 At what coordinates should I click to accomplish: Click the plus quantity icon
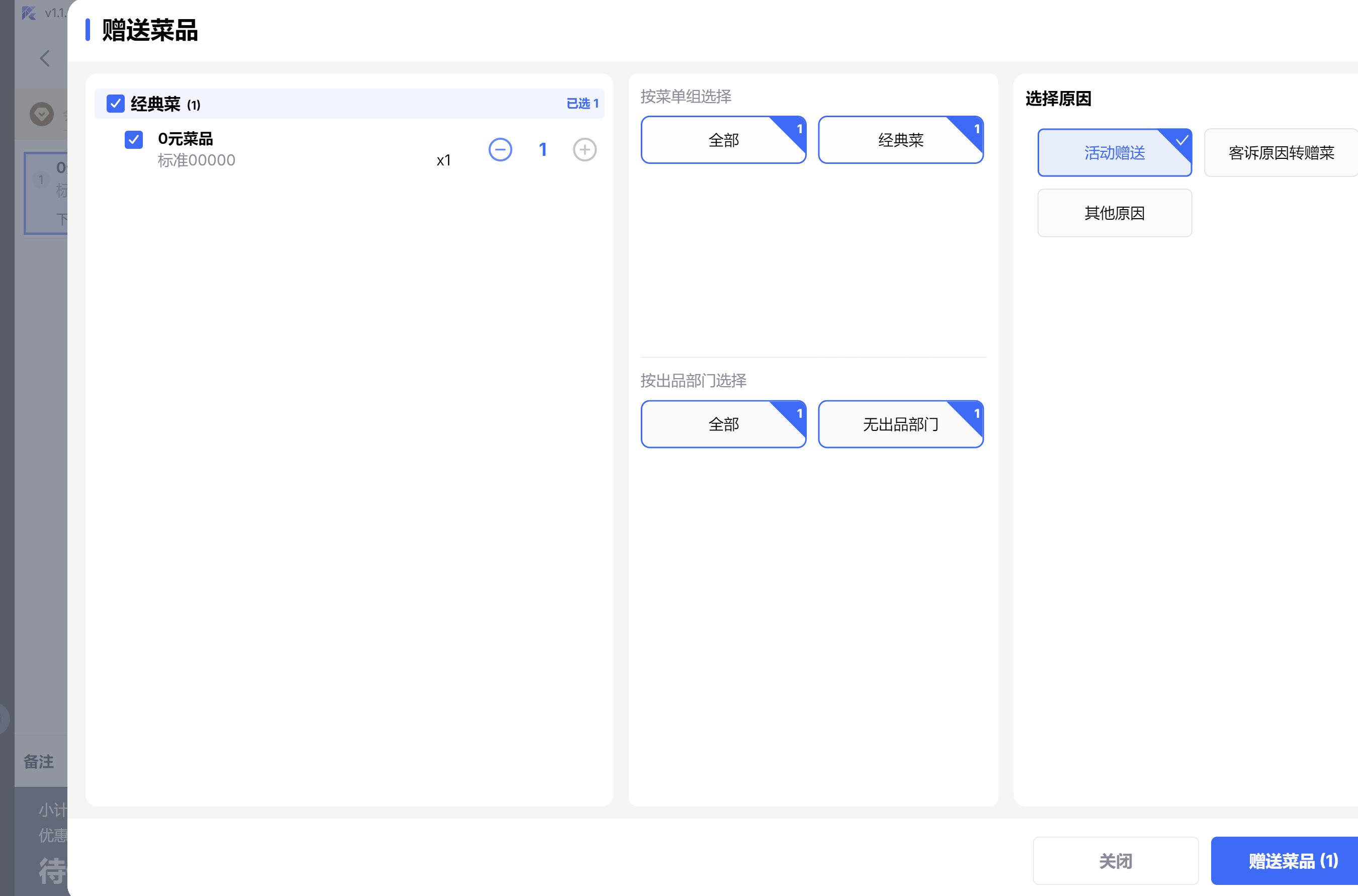pyautogui.click(x=584, y=150)
